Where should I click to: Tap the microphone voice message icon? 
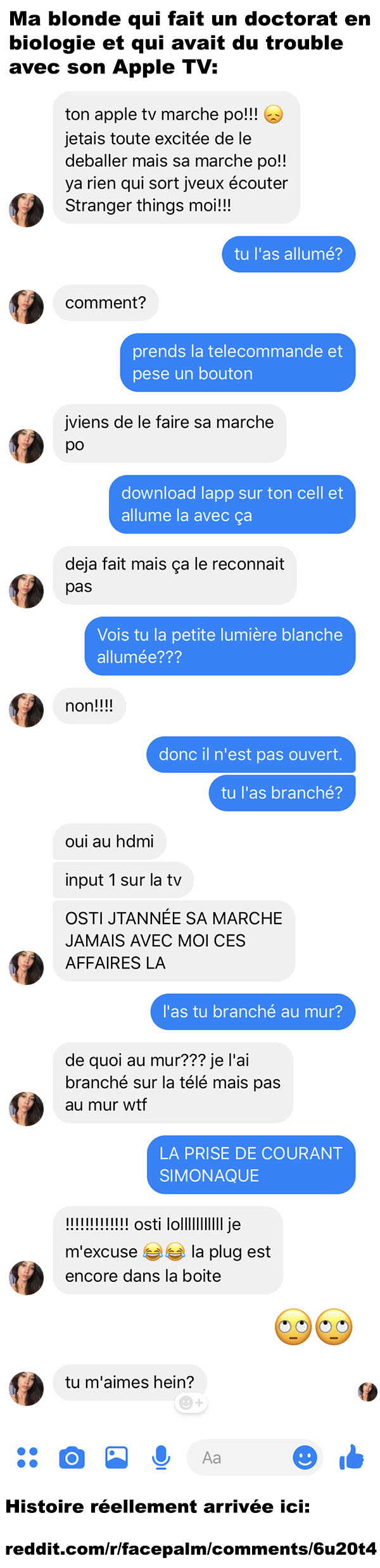click(161, 1457)
